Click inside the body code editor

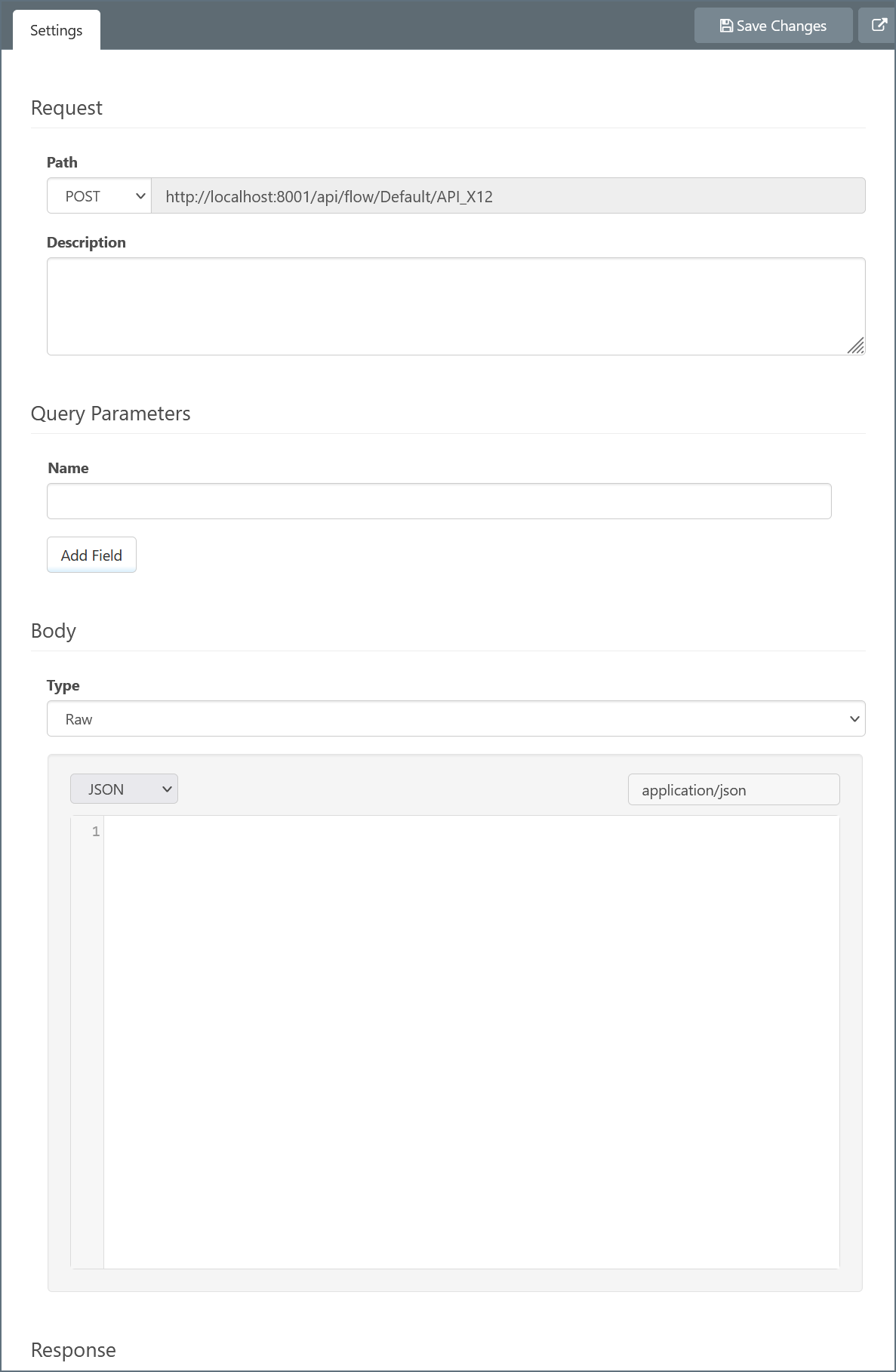pos(471,1041)
